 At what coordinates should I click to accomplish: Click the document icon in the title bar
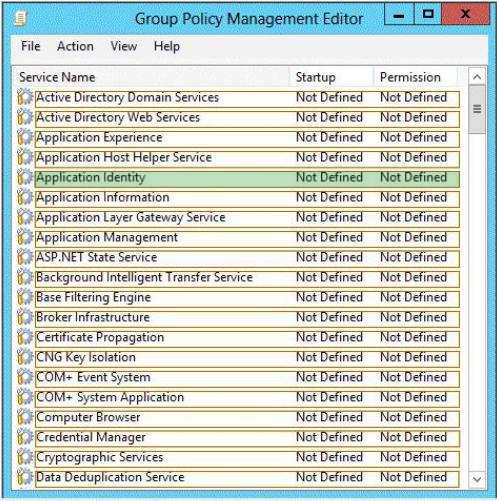(21, 18)
